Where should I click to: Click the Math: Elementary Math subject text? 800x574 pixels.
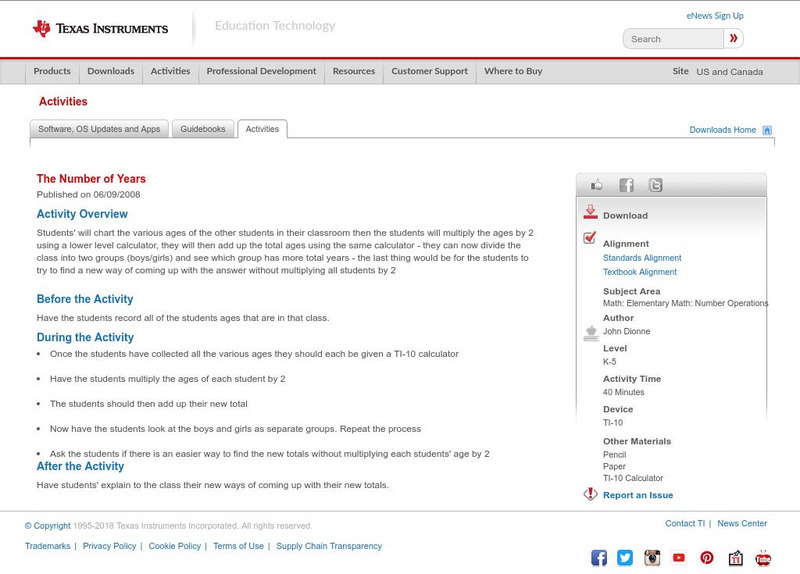(x=685, y=303)
